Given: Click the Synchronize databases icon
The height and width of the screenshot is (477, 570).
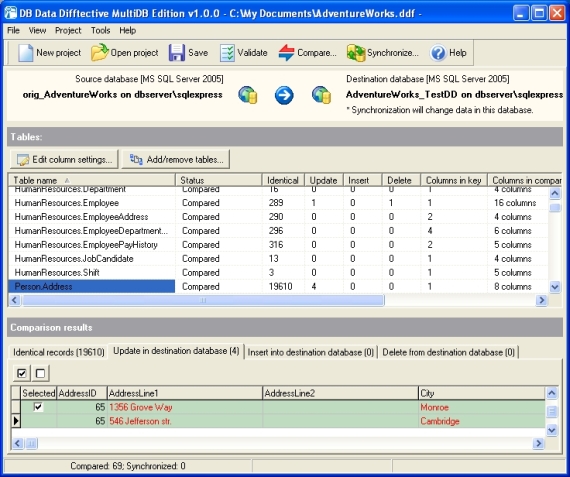Looking at the screenshot, I should [x=356, y=53].
